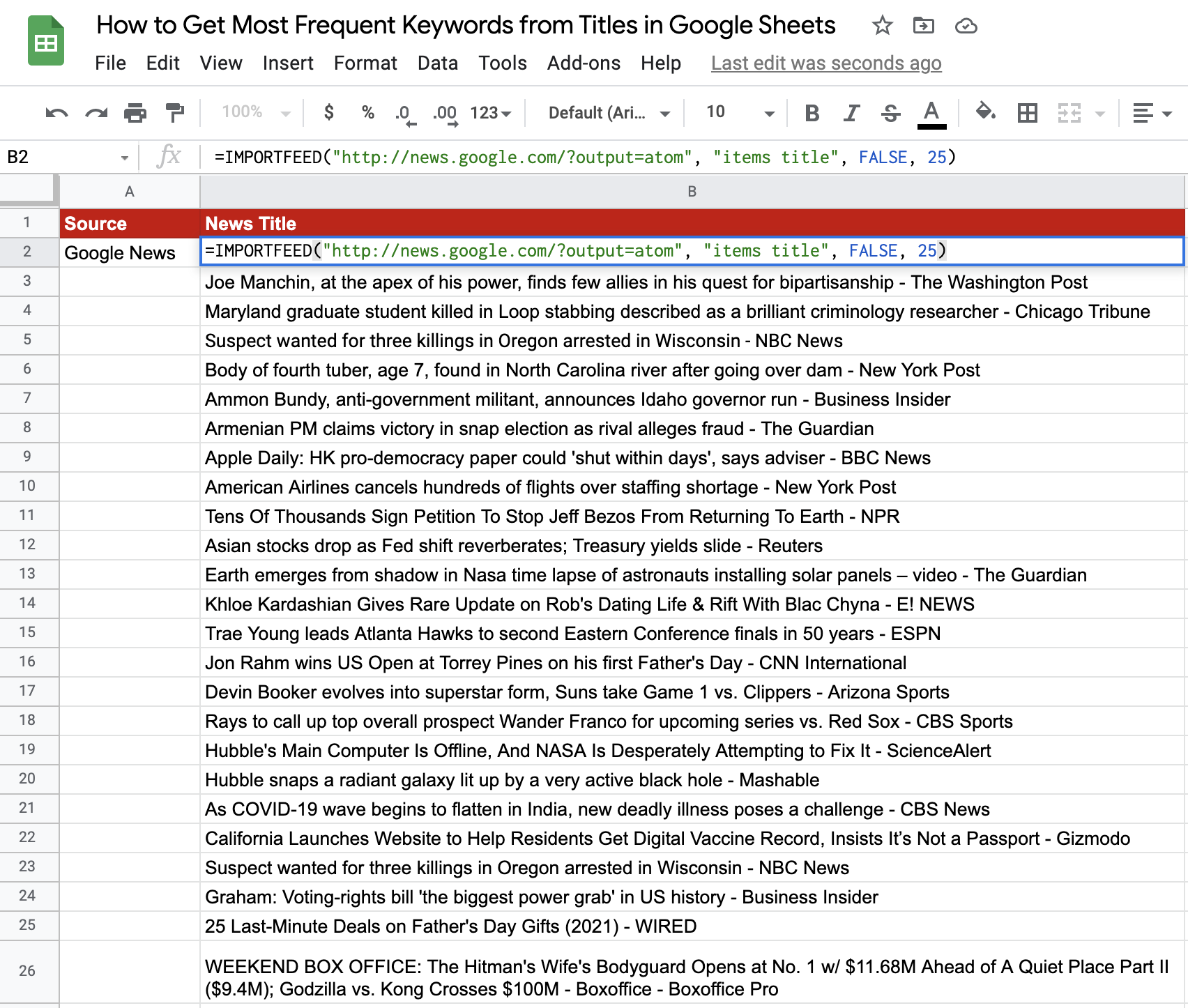This screenshot has height=1008, width=1188.
Task: Open the Data menu
Action: coord(437,63)
